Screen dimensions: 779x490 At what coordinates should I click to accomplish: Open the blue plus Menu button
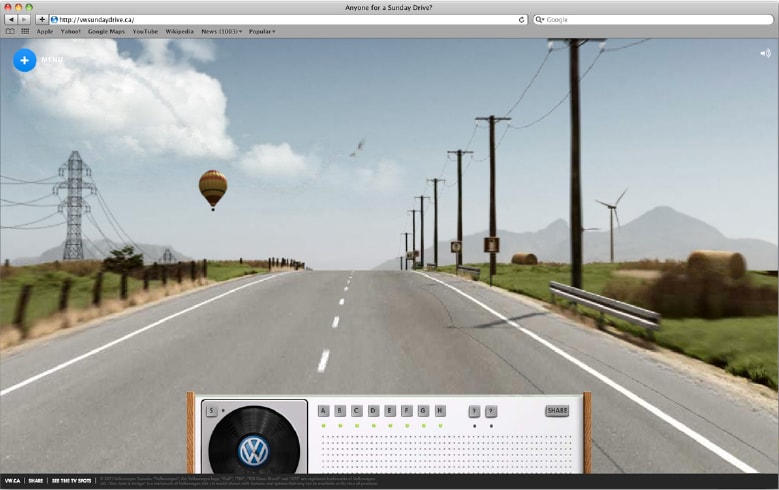click(x=24, y=60)
